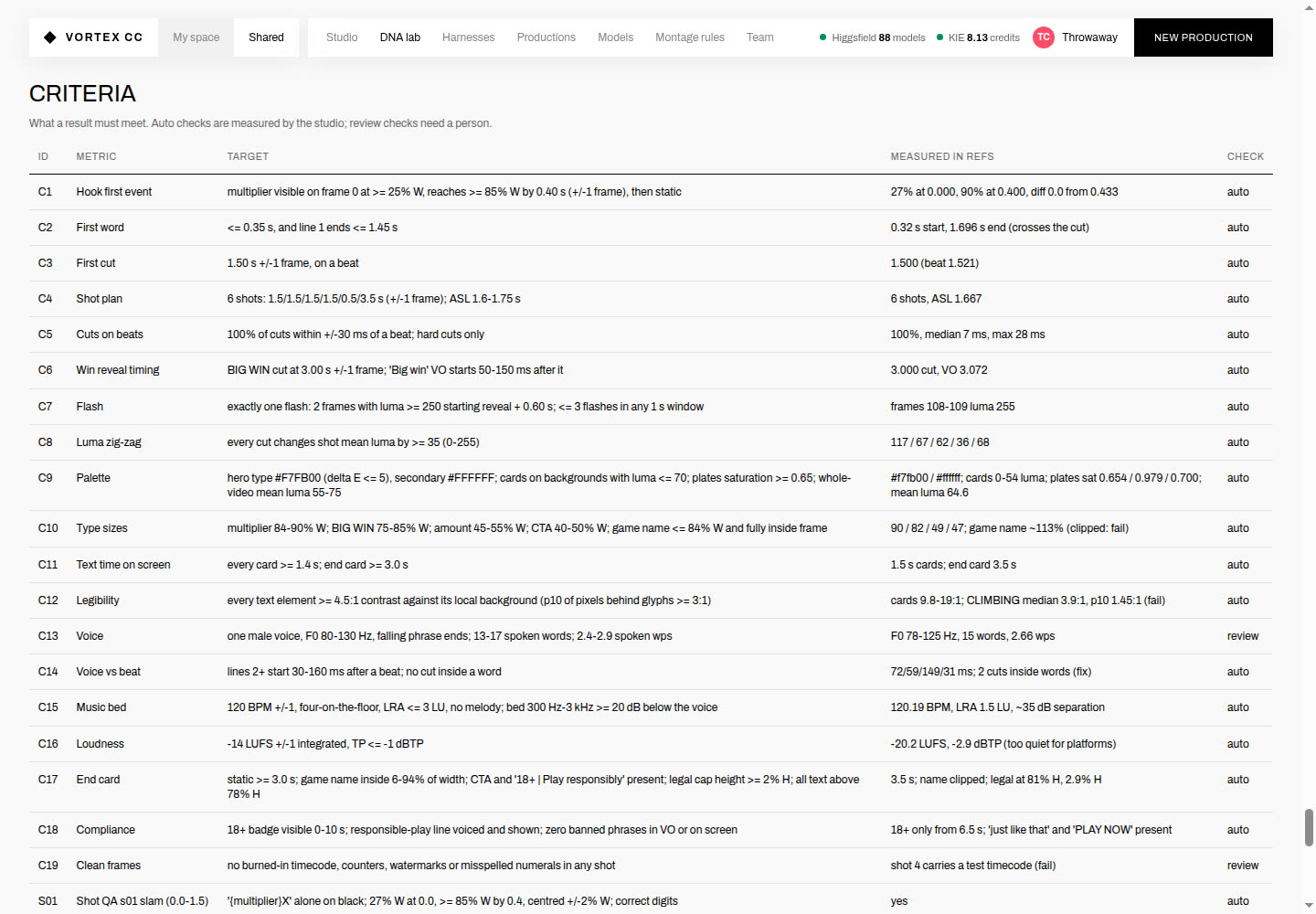Screen dimensions: 1316x914
Task: Select the 'Hook first event' metric
Action: coord(114,192)
